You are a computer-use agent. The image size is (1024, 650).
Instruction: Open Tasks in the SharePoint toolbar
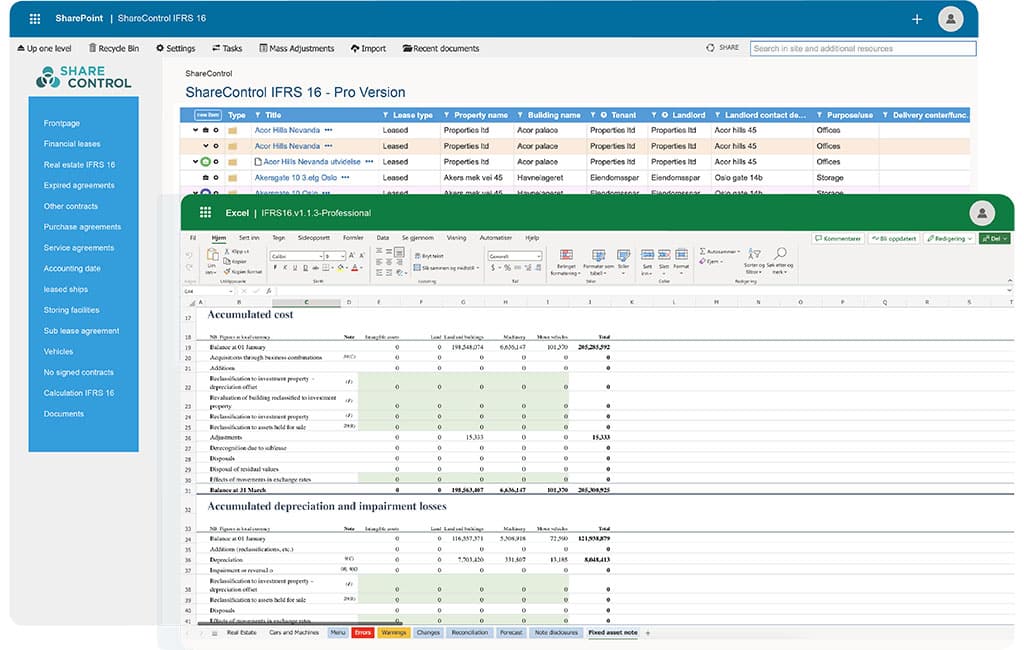coord(227,48)
